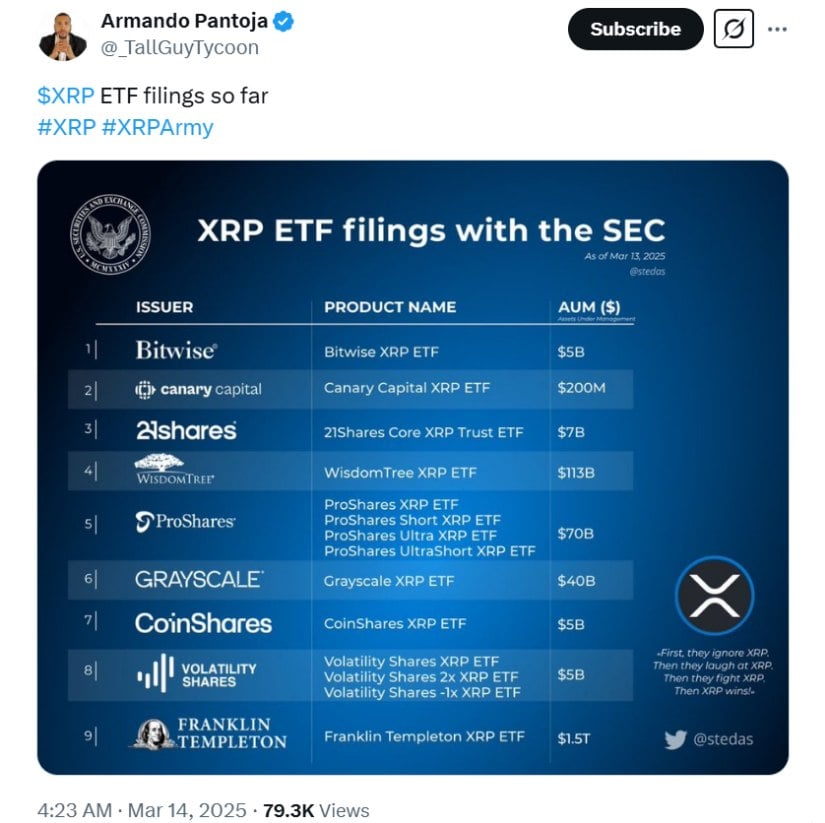Click the SEC seal emblem in image
The height and width of the screenshot is (823, 825).
click(x=111, y=235)
